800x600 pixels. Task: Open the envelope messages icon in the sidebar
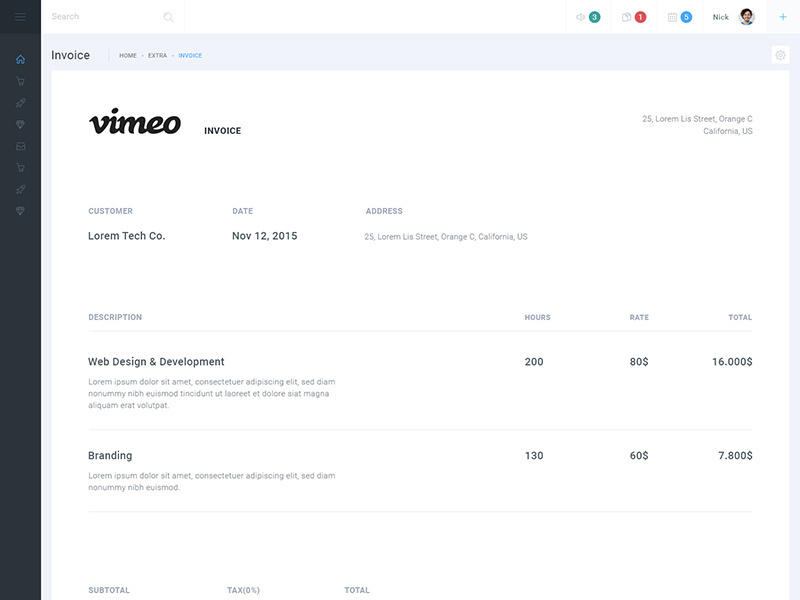tap(20, 145)
